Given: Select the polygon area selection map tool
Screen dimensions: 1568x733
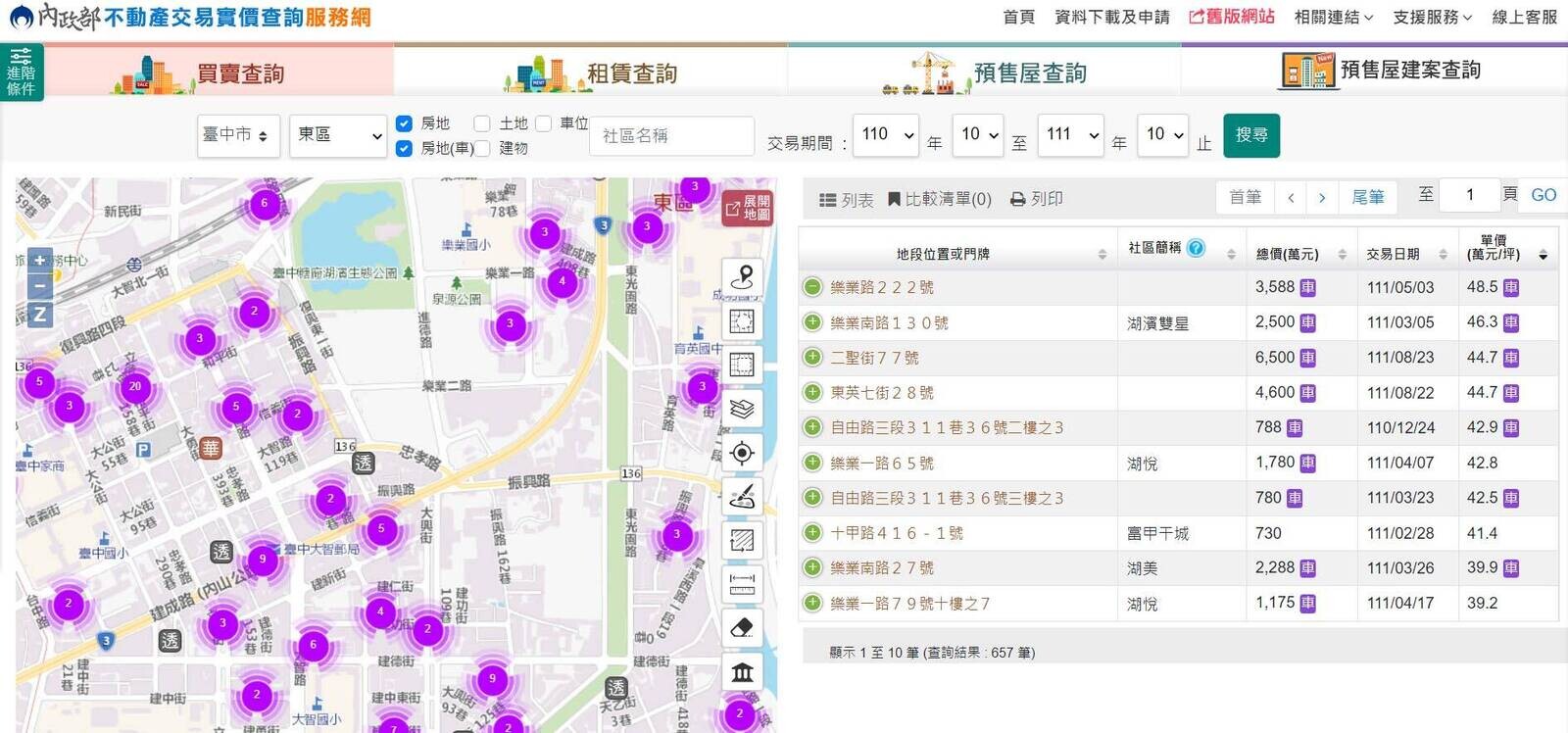Looking at the screenshot, I should pyautogui.click(x=742, y=321).
